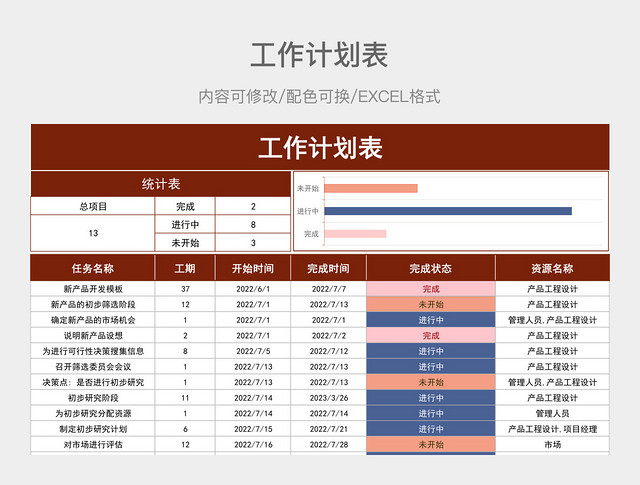
Task: Select the 任务名称 column header
Action: coord(93,268)
